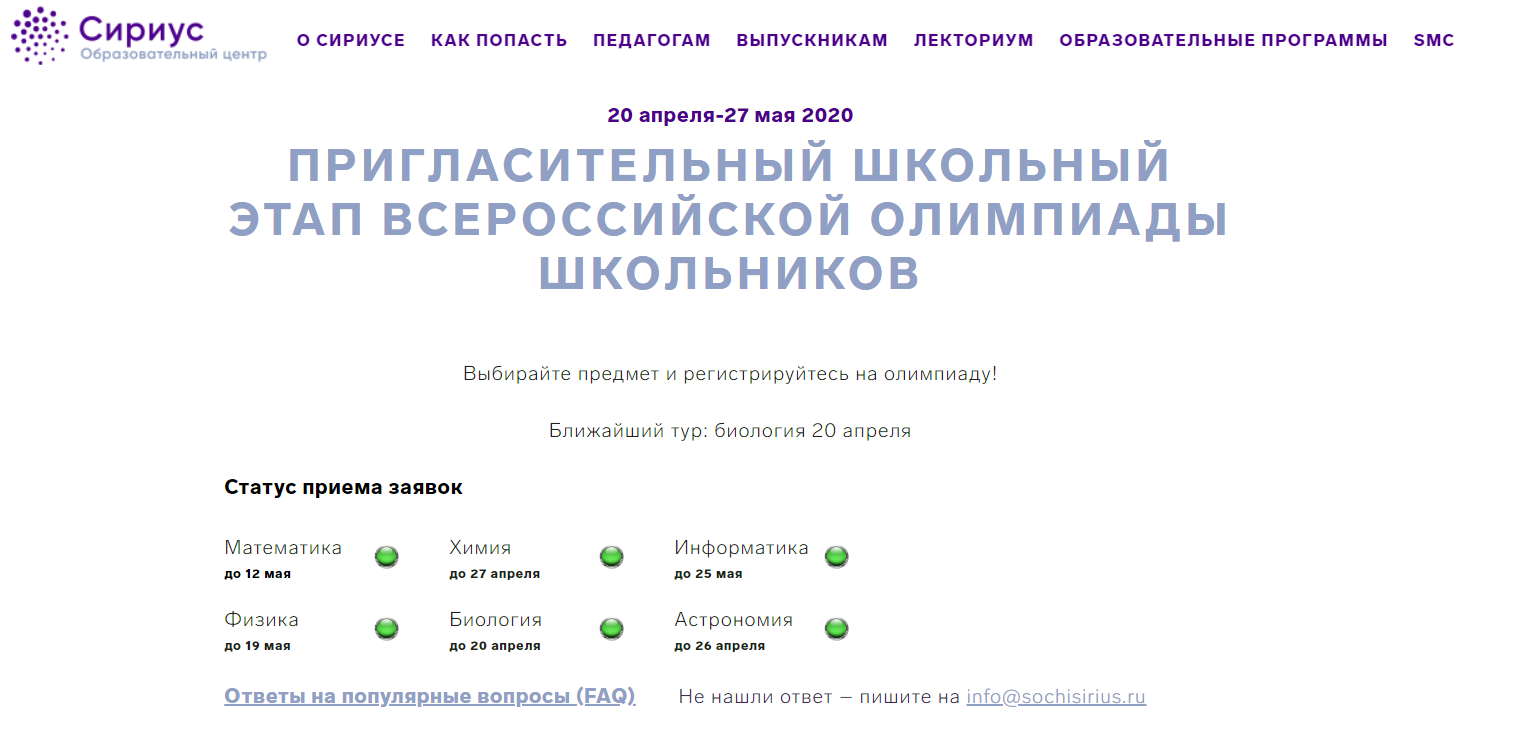Click the Сириус logo in the header
The width and height of the screenshot is (1528, 737).
138,37
